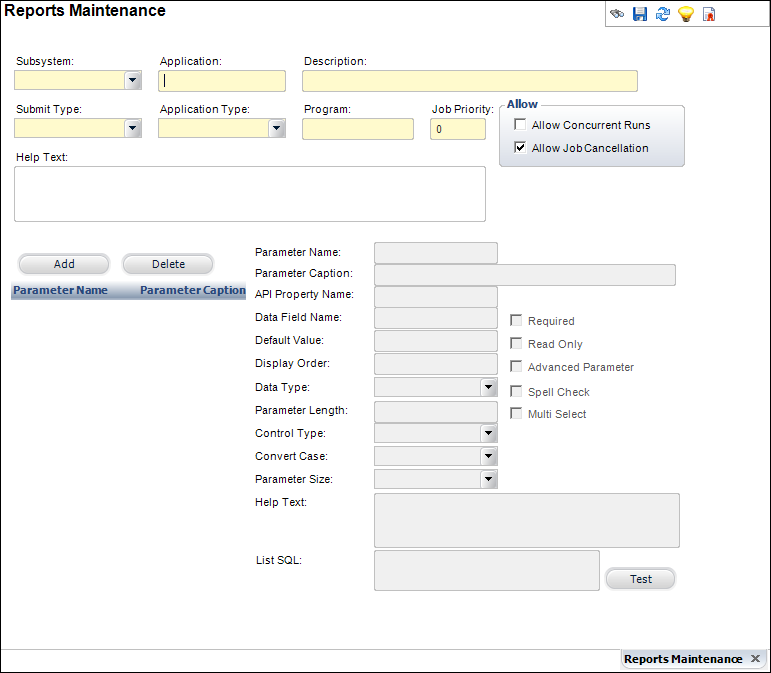The image size is (771, 673).
Task: Click the Parameter Length field
Action: (x=436, y=412)
